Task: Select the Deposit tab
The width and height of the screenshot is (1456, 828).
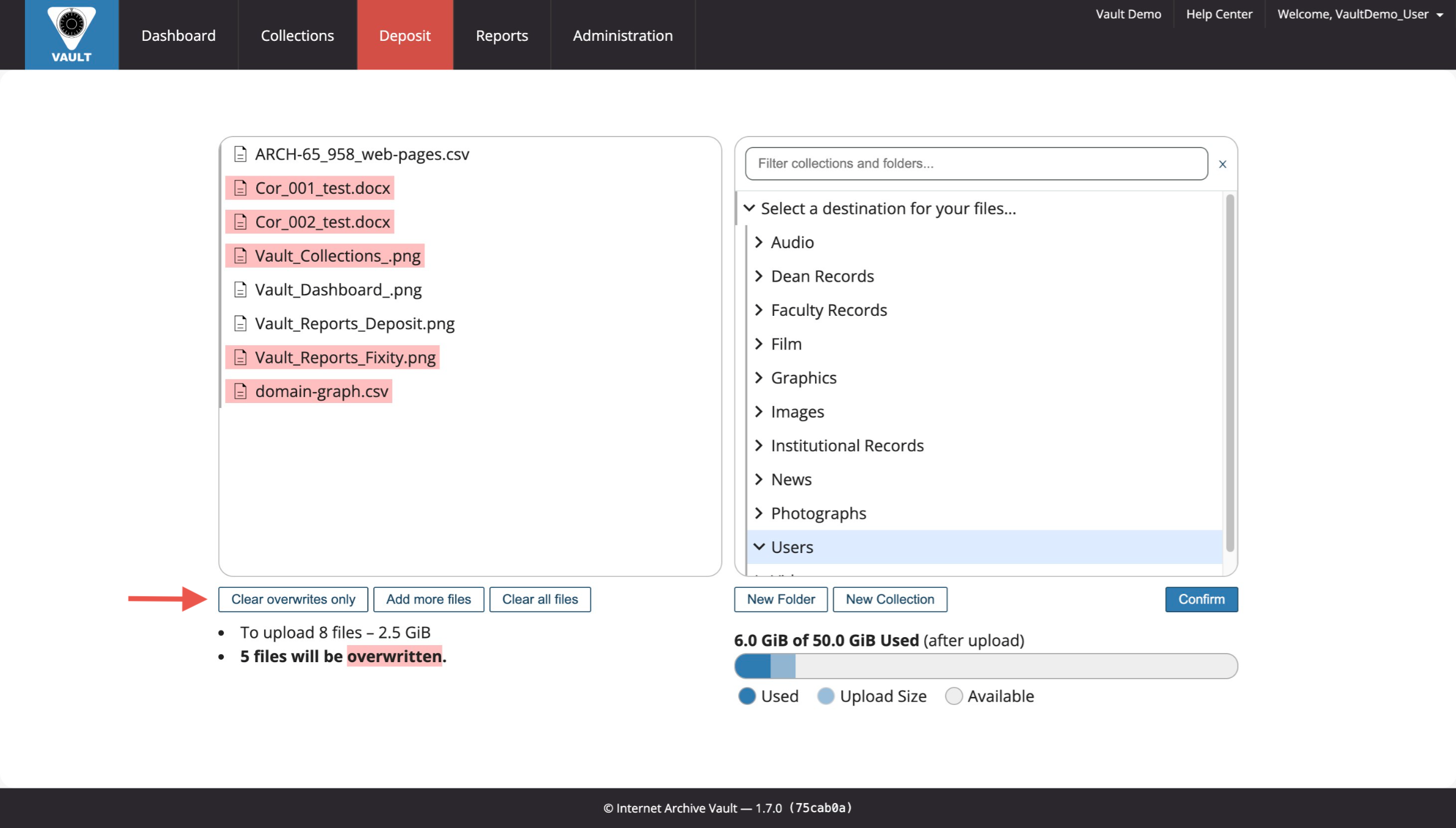Action: 405,35
